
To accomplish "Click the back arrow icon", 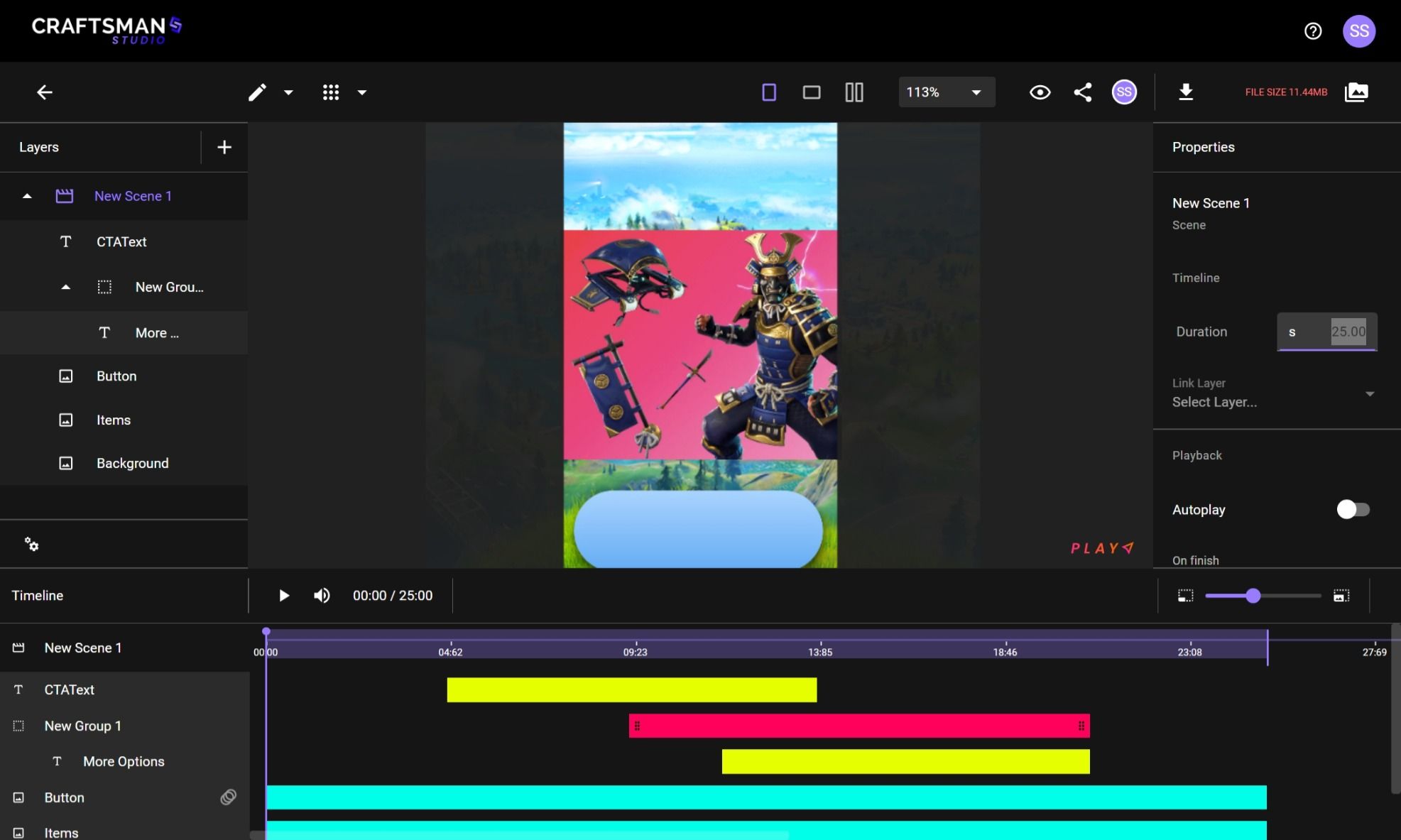I will [x=45, y=92].
